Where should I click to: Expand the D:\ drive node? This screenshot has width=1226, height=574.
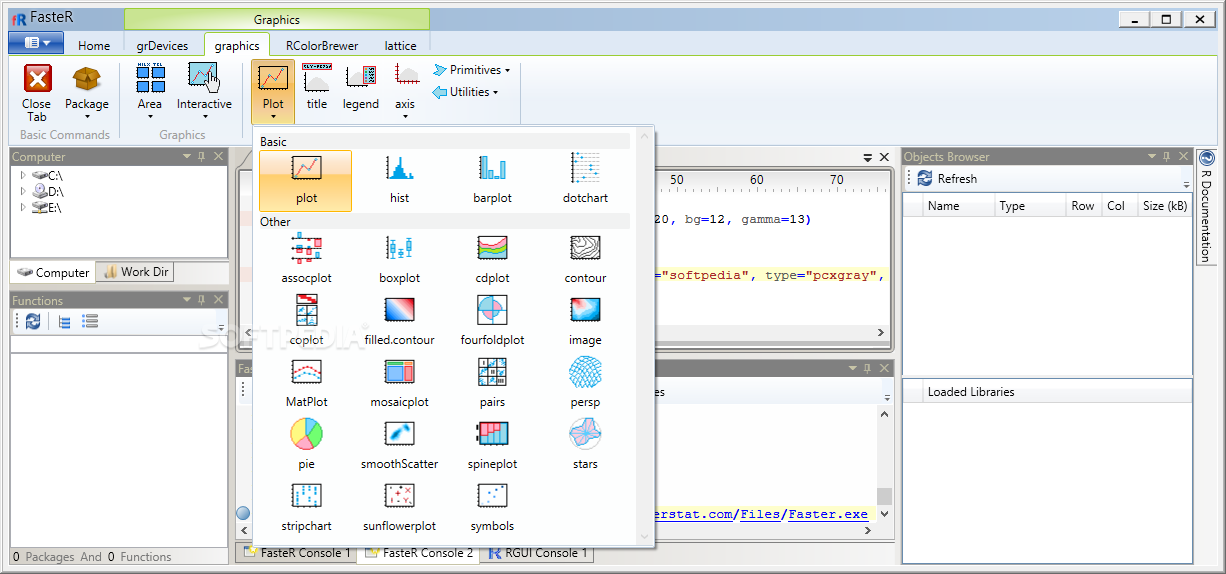tap(23, 191)
